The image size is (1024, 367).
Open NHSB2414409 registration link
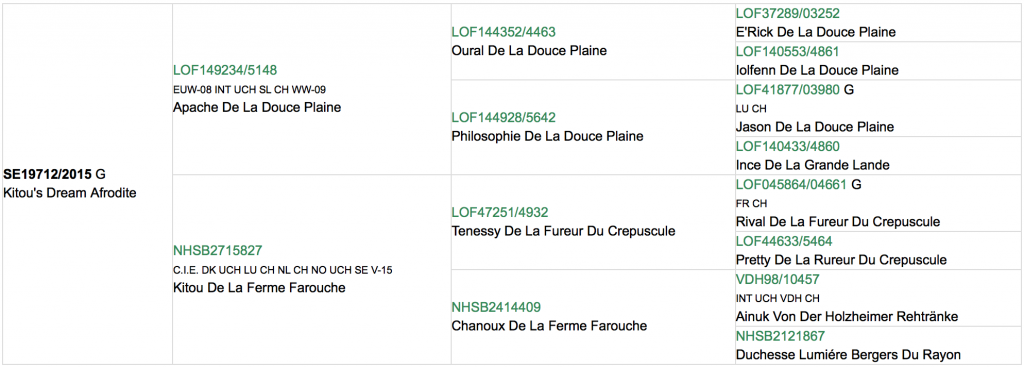(496, 307)
